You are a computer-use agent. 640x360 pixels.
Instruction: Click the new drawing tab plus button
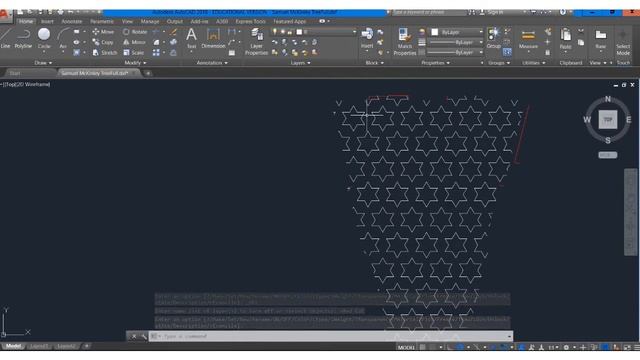pos(148,73)
